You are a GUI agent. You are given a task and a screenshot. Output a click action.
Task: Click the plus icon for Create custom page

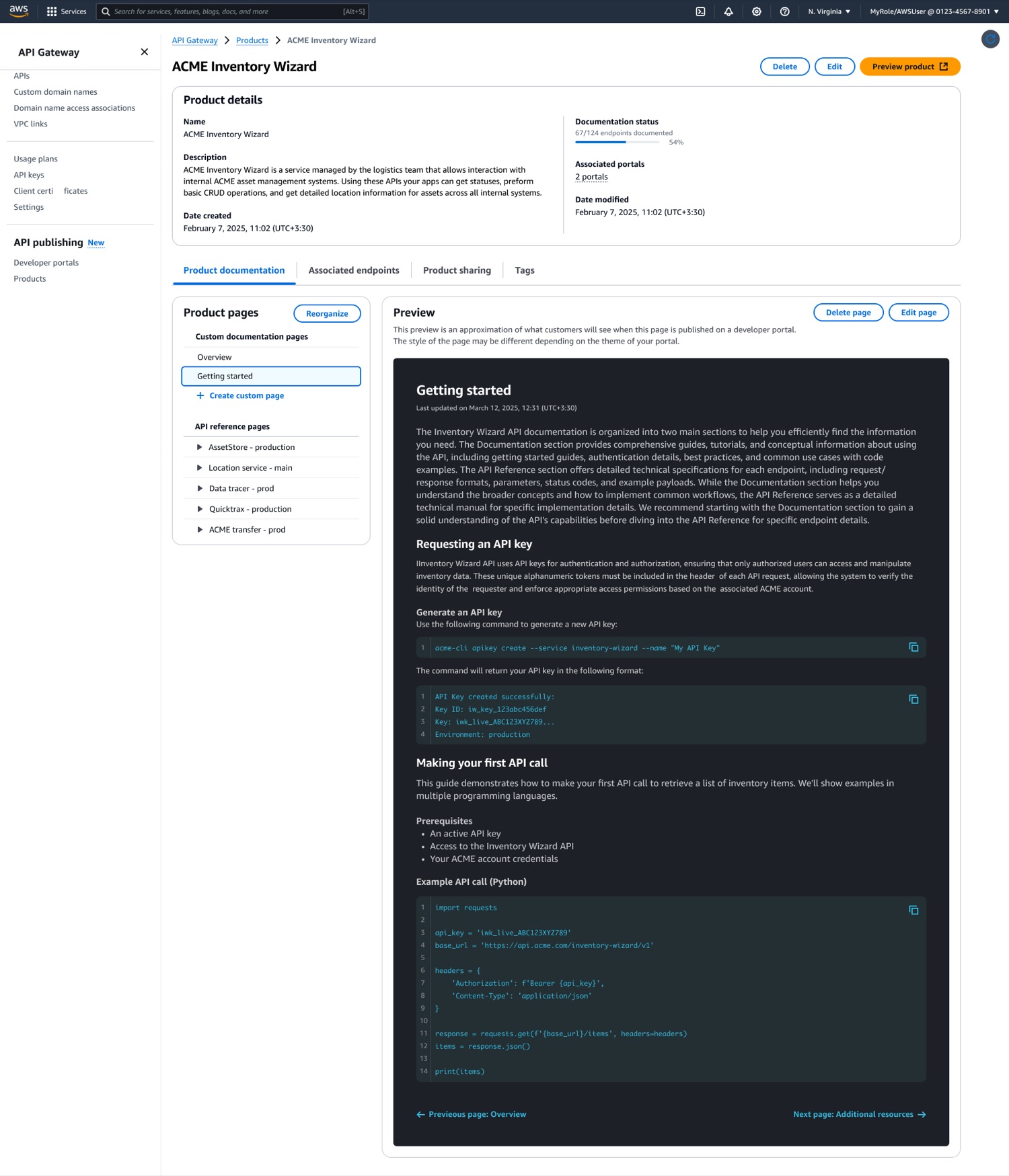coord(200,395)
